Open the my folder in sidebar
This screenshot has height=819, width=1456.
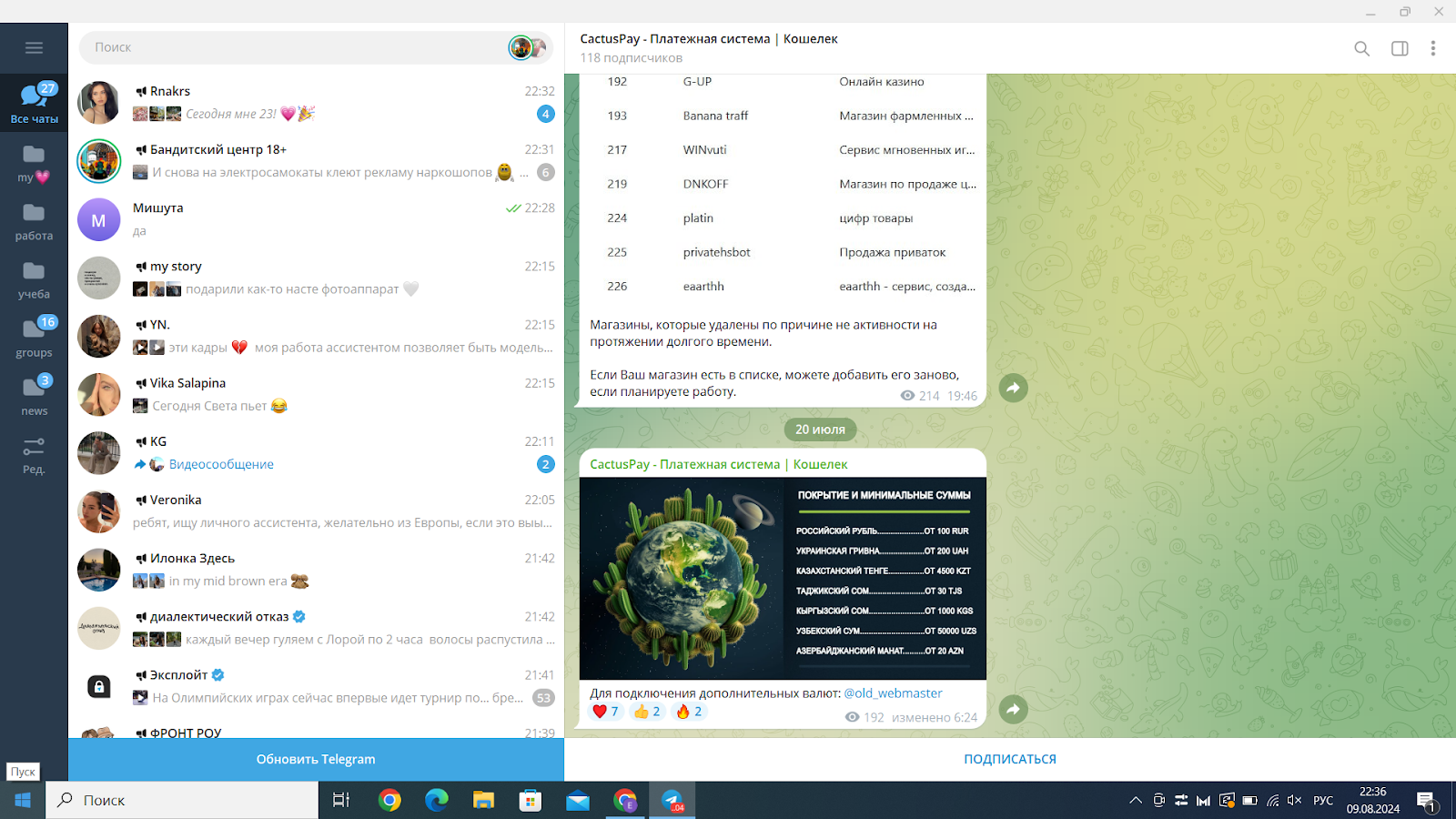(x=34, y=162)
